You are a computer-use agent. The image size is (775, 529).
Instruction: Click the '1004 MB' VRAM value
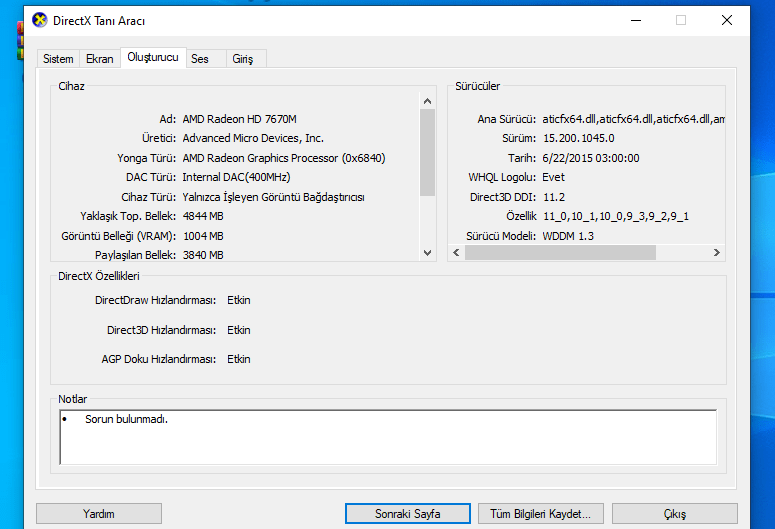pyautogui.click(x=203, y=236)
